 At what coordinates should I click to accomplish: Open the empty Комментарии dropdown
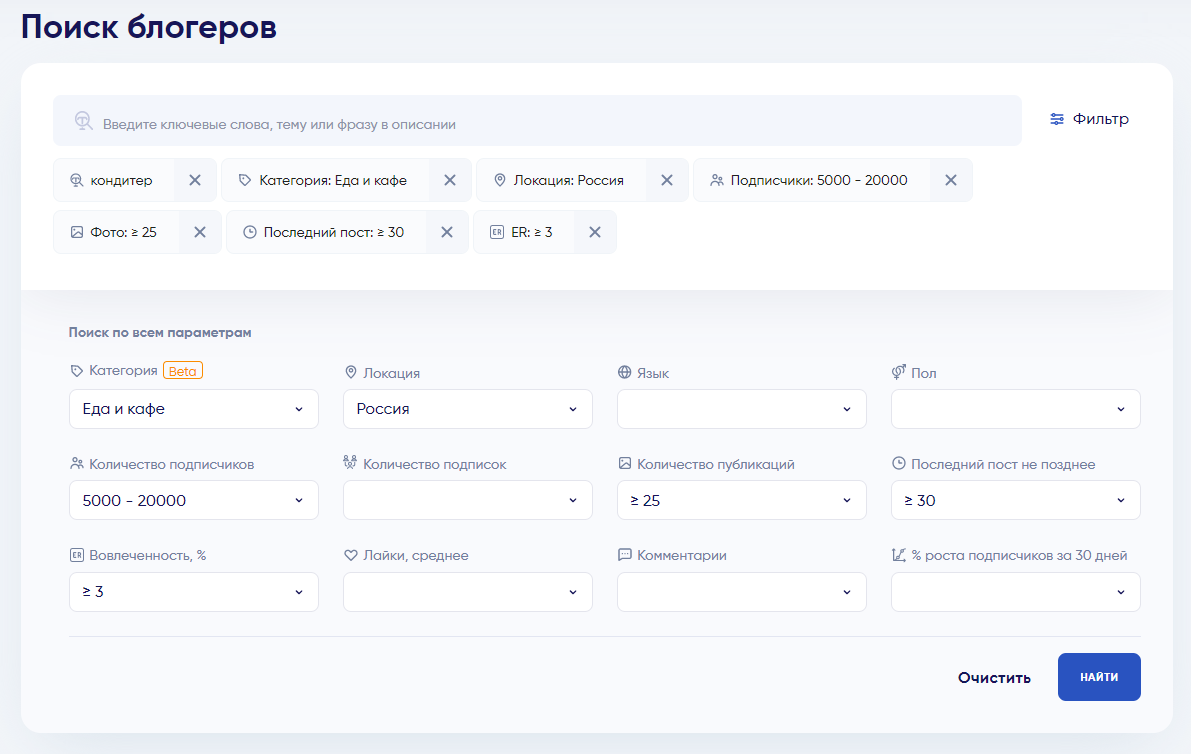(x=742, y=592)
